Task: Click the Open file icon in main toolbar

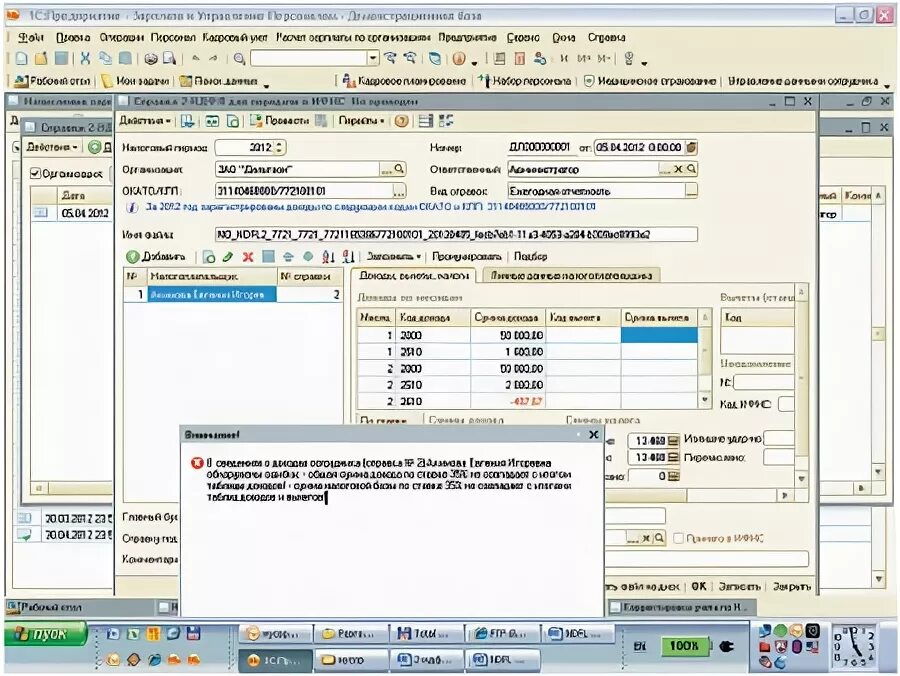Action: pyautogui.click(x=41, y=58)
